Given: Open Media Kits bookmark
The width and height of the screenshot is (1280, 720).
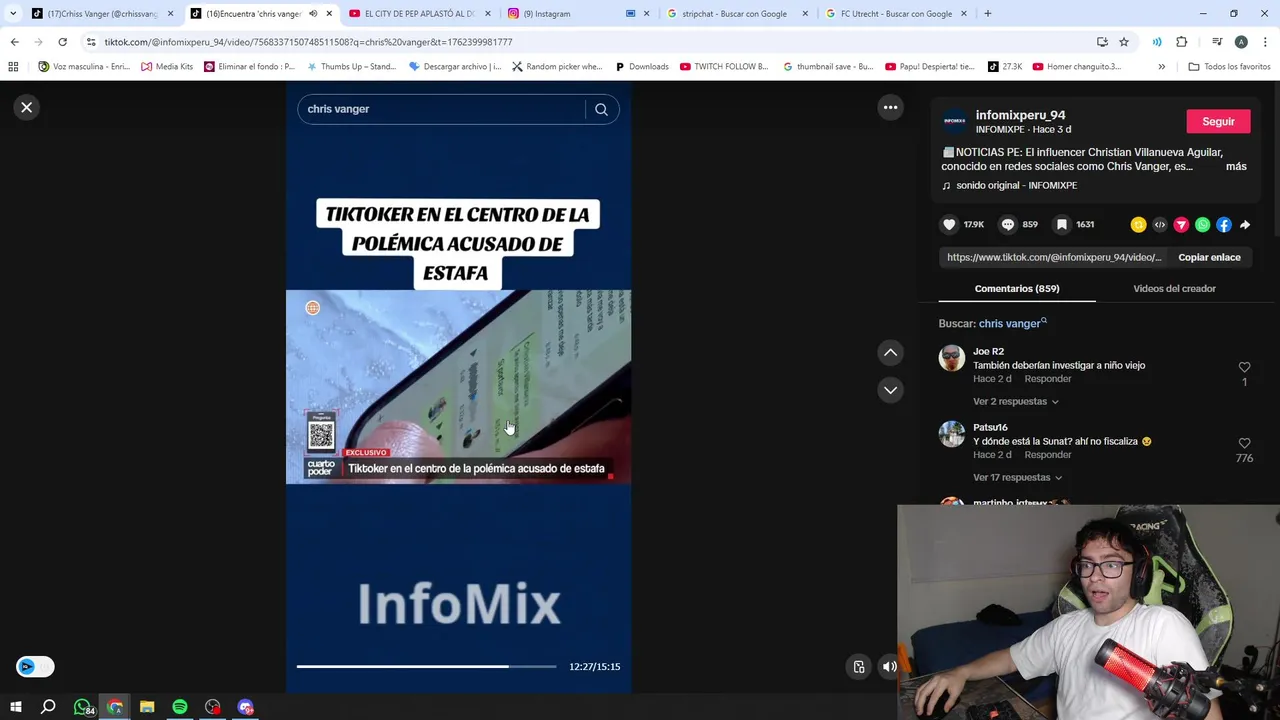Looking at the screenshot, I should click(x=167, y=67).
